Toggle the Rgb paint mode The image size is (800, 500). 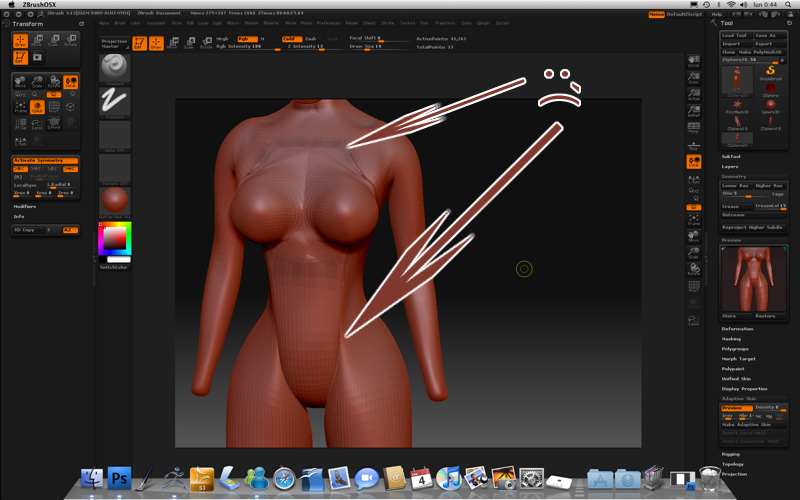[247, 39]
